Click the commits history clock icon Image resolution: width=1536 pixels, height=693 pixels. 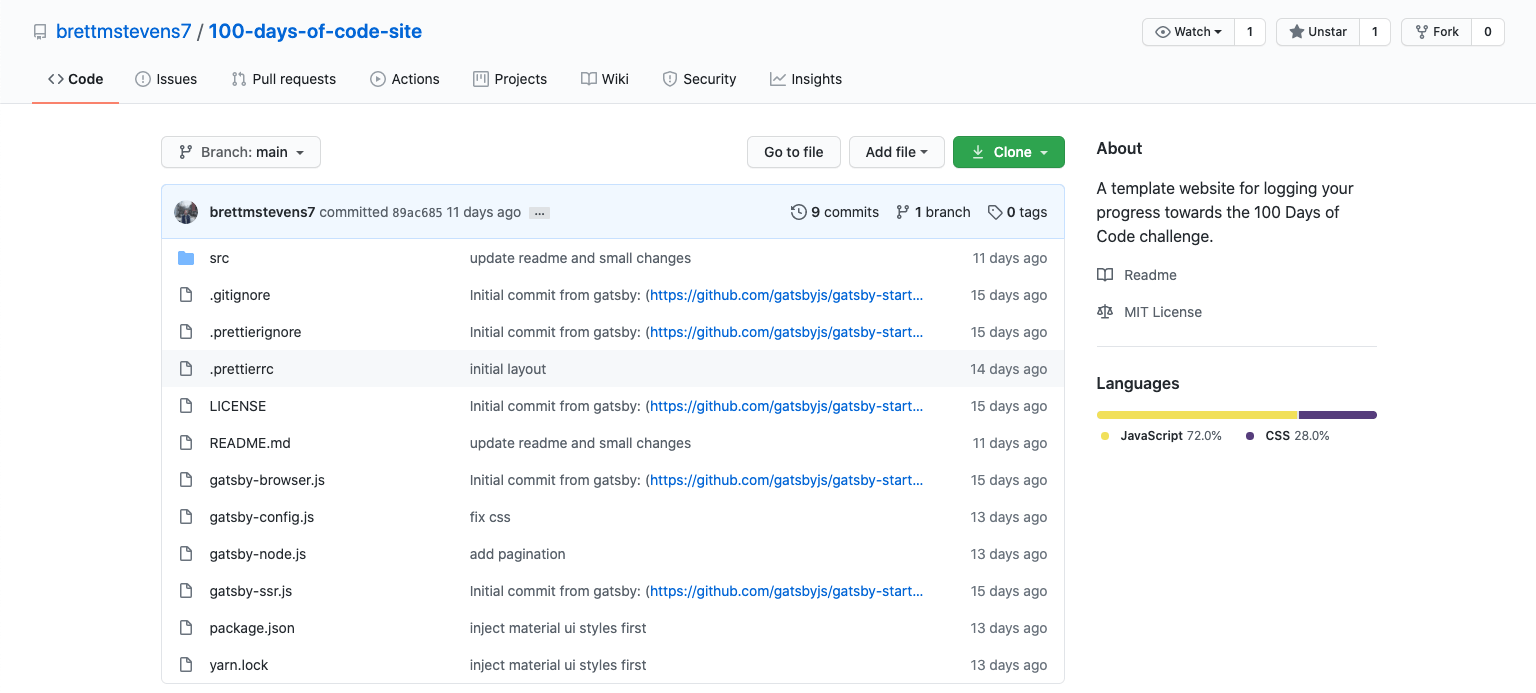pos(798,212)
